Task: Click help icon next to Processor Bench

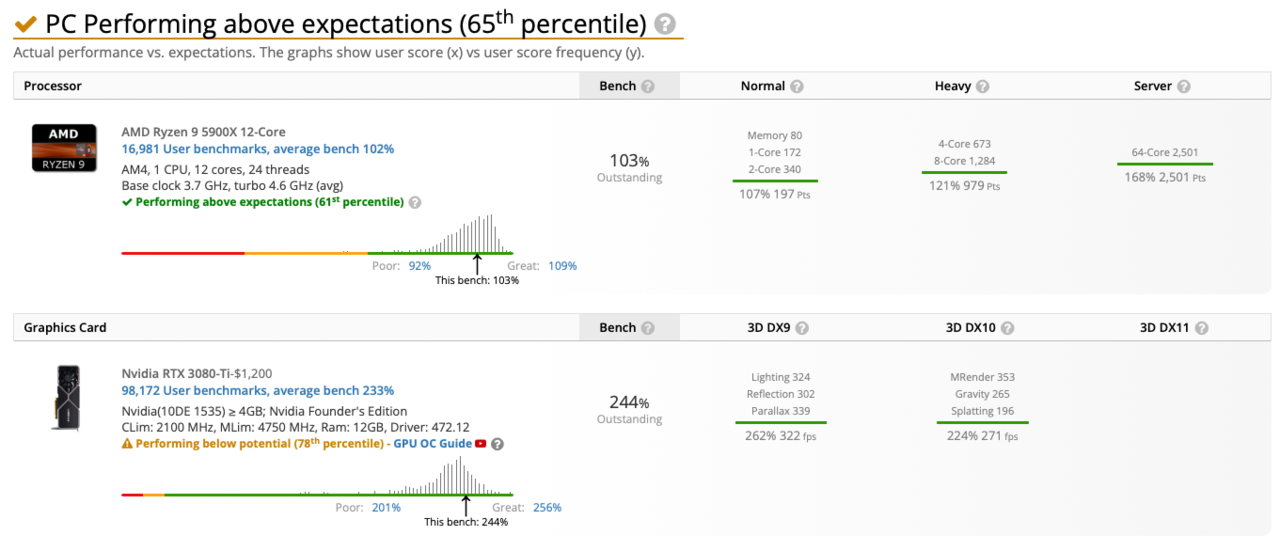Action: (x=648, y=86)
